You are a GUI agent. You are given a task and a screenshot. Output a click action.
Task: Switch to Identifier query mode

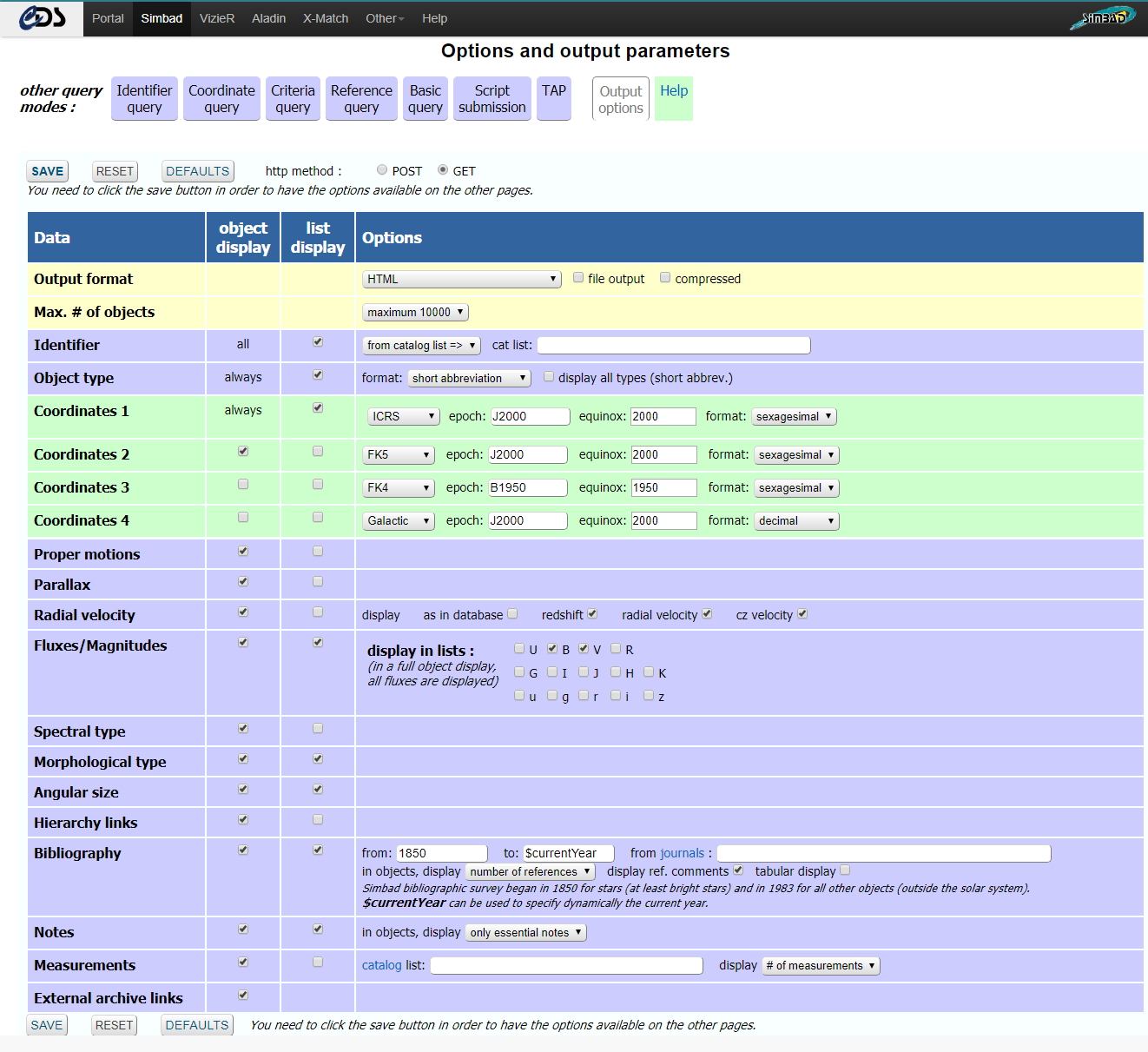tap(144, 98)
